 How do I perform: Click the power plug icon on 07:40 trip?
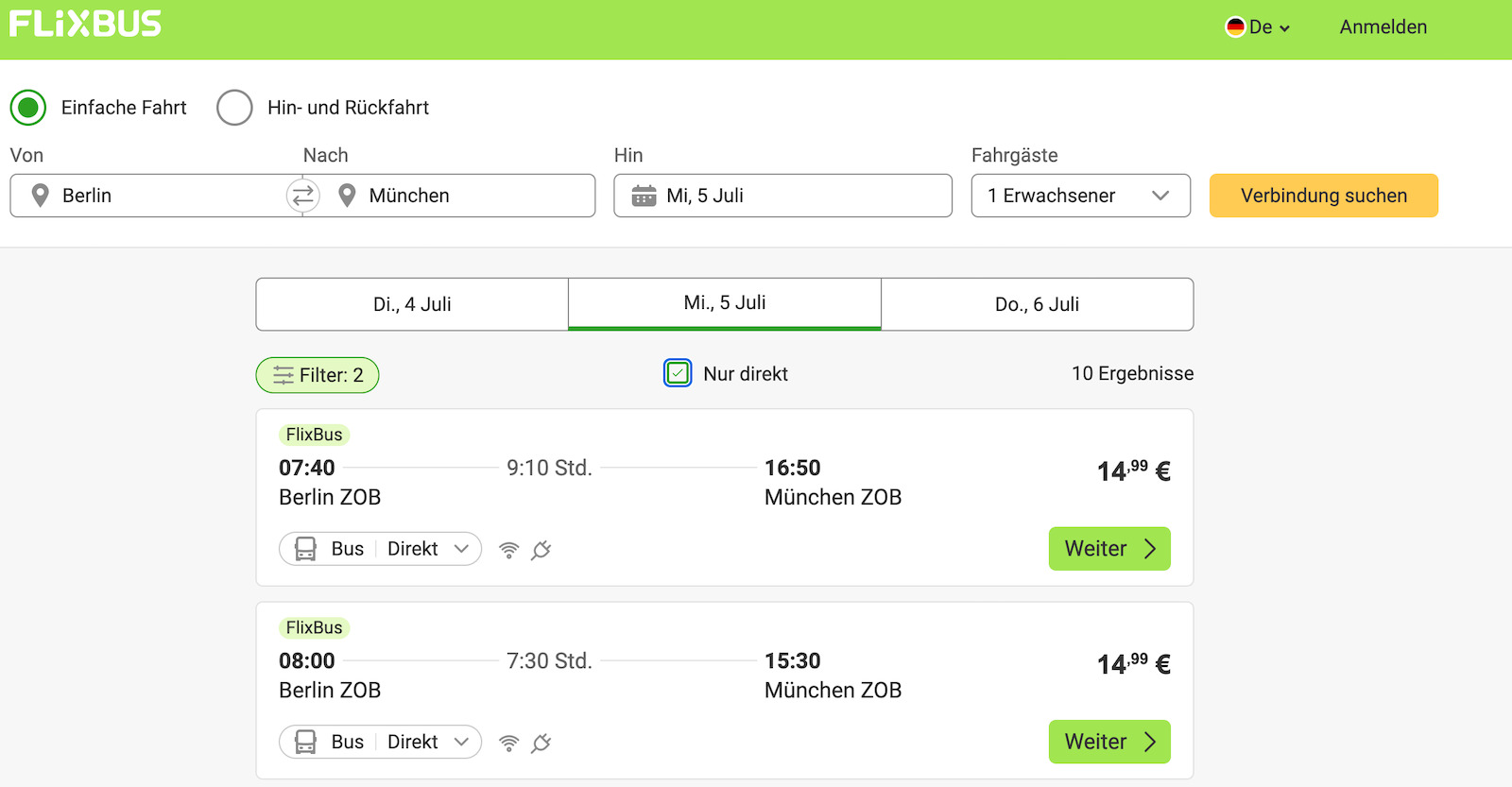tap(541, 550)
